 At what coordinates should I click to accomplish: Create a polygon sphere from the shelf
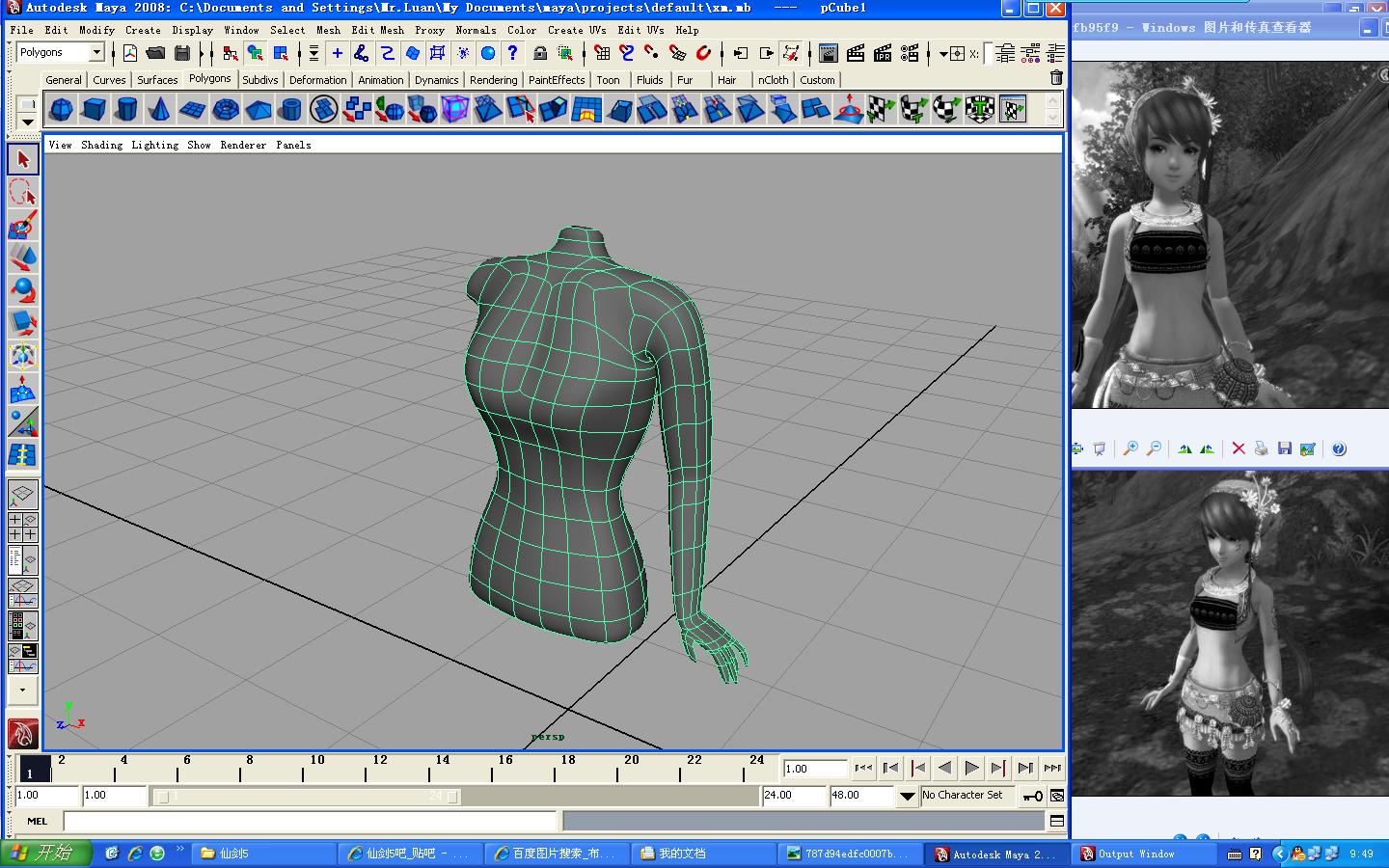point(61,109)
